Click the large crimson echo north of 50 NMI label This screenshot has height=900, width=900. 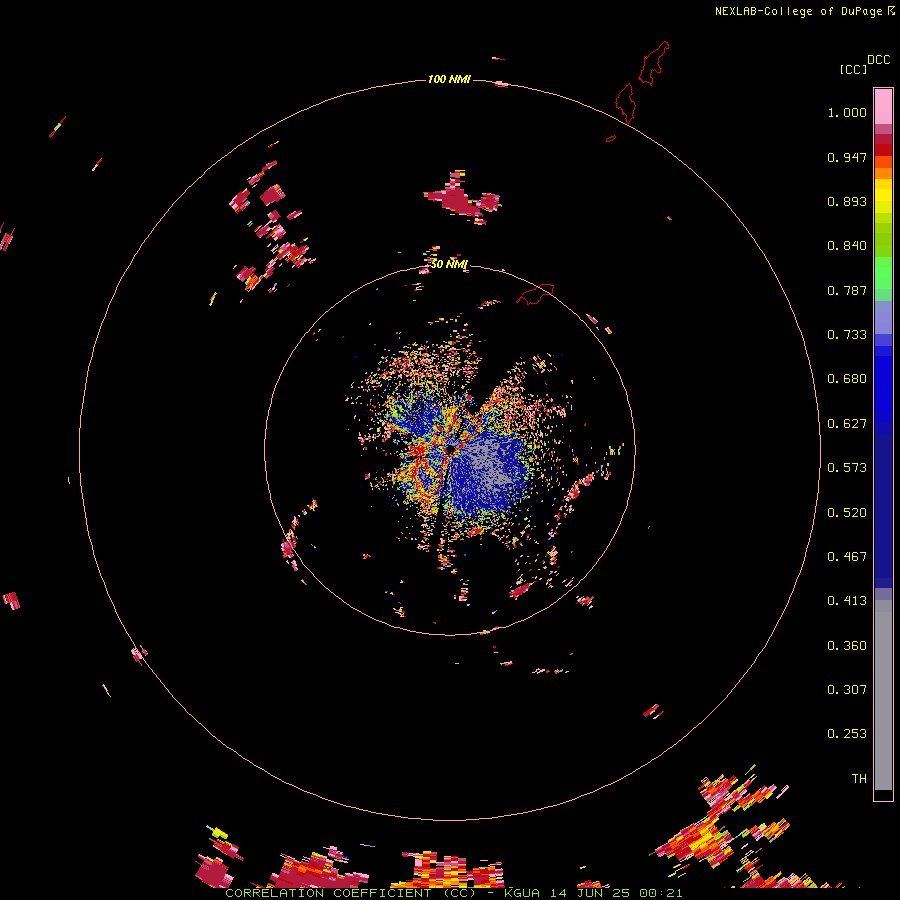click(x=462, y=198)
